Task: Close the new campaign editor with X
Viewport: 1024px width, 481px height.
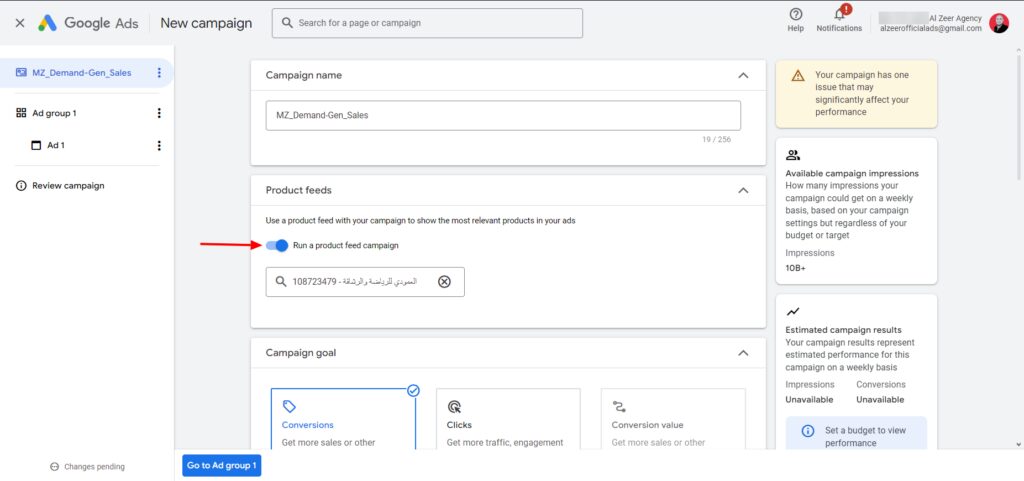Action: coord(20,23)
